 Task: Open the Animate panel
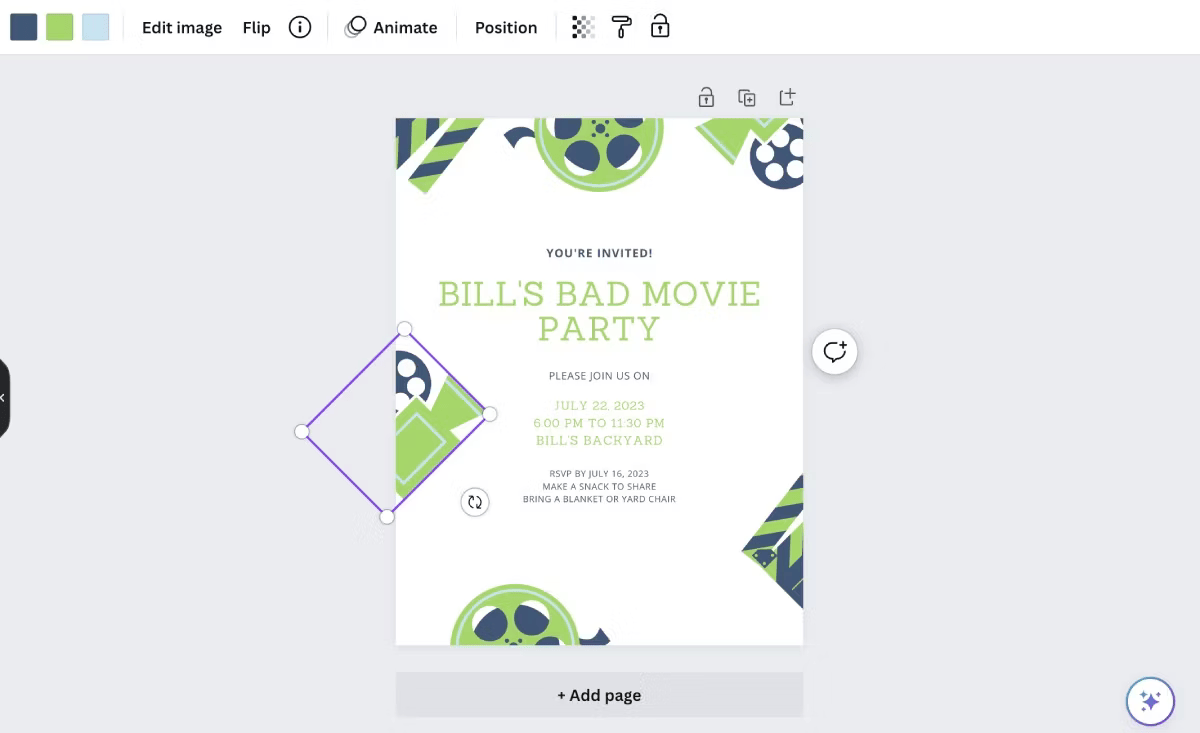coord(392,27)
